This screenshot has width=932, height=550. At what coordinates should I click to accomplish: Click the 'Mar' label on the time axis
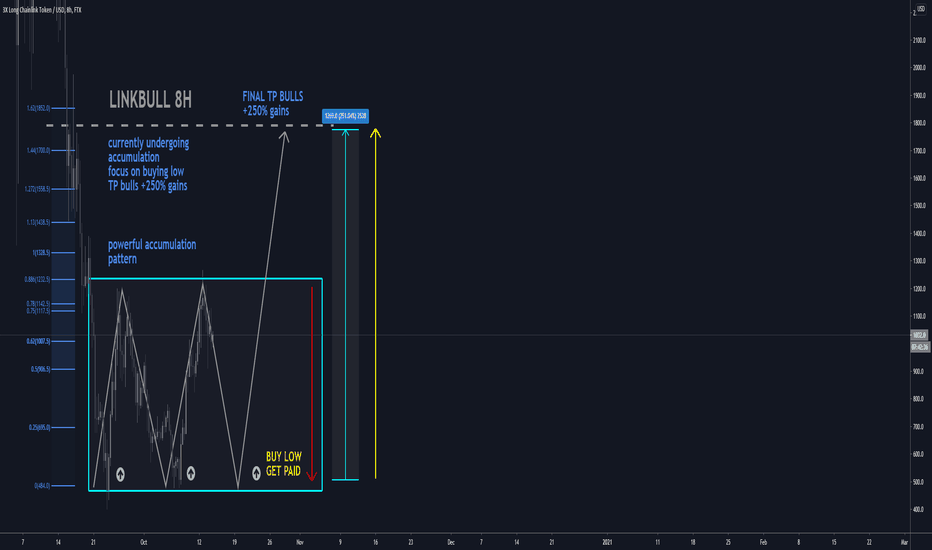point(904,542)
